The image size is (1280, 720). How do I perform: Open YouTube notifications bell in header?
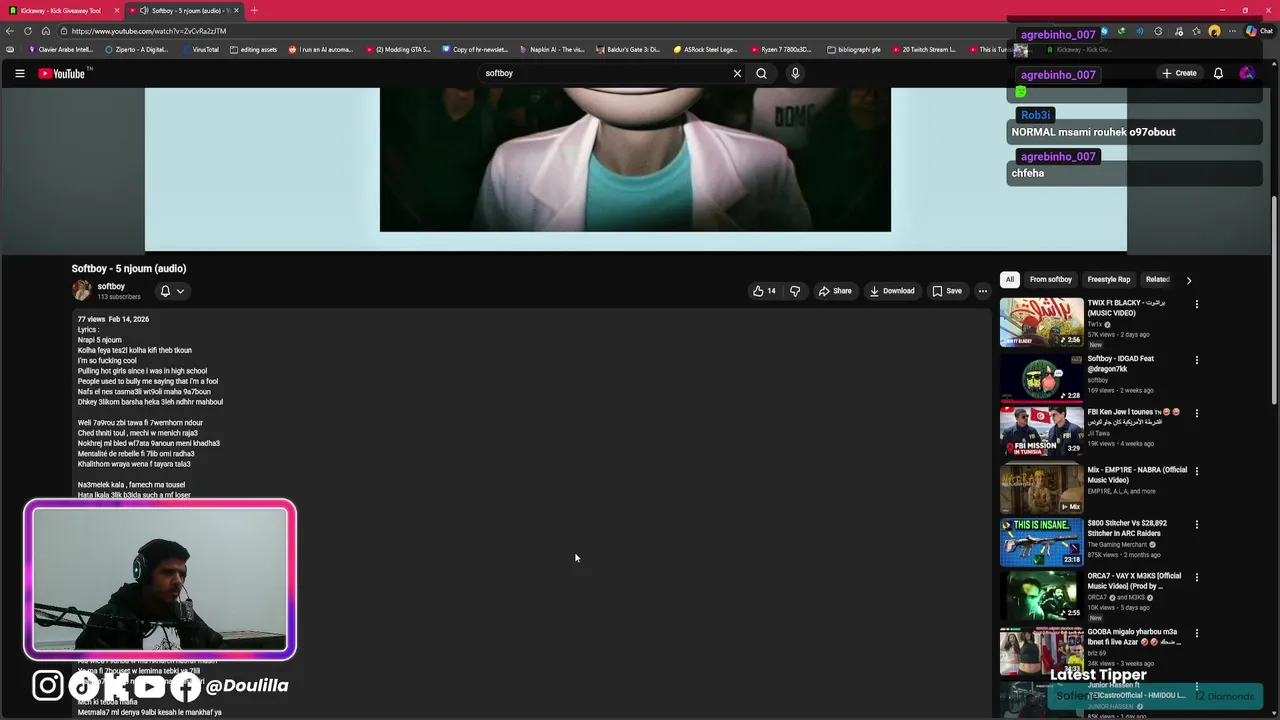1218,73
